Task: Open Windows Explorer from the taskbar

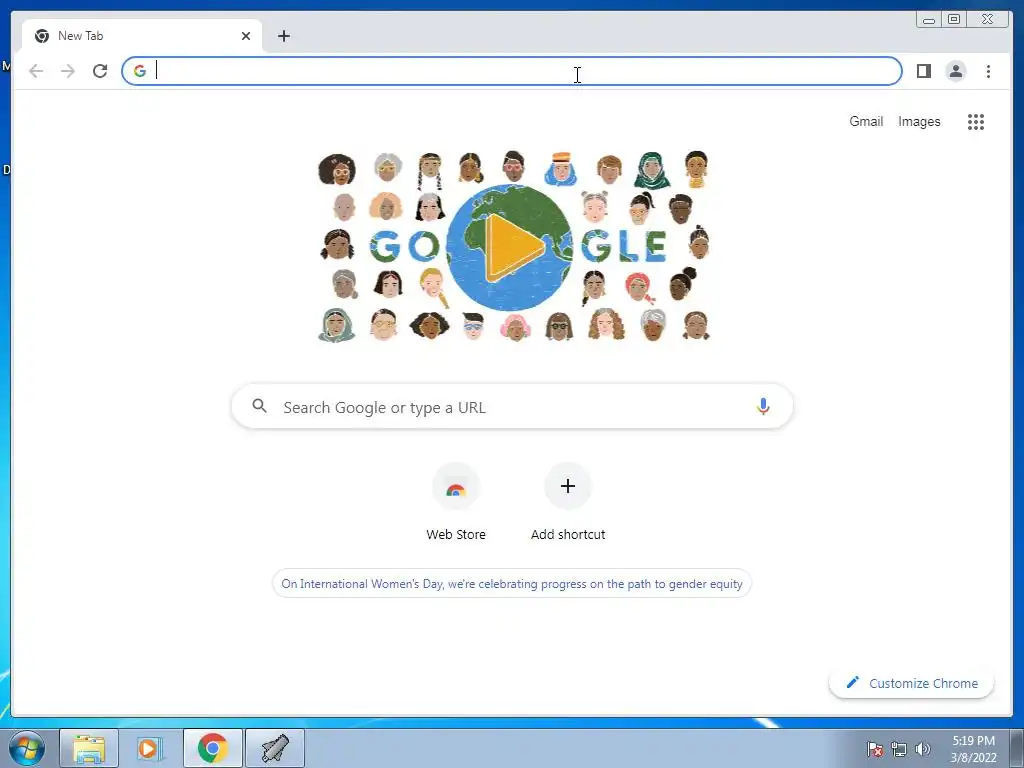Action: point(89,748)
